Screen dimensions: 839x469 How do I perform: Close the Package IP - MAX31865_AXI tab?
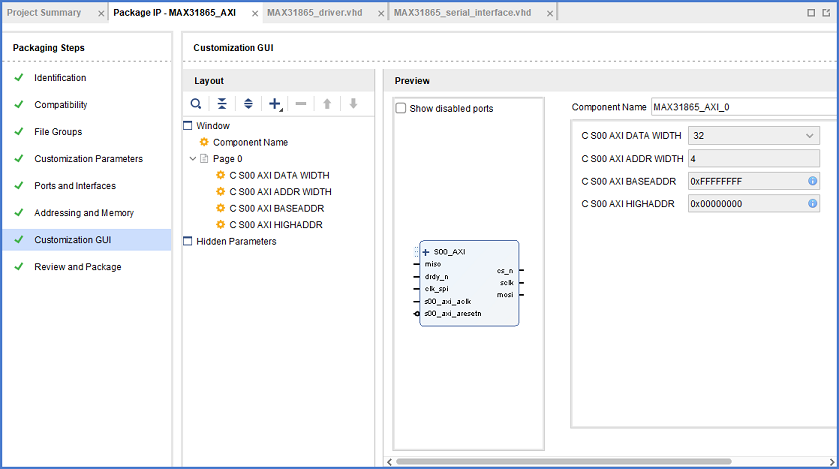pyautogui.click(x=255, y=13)
